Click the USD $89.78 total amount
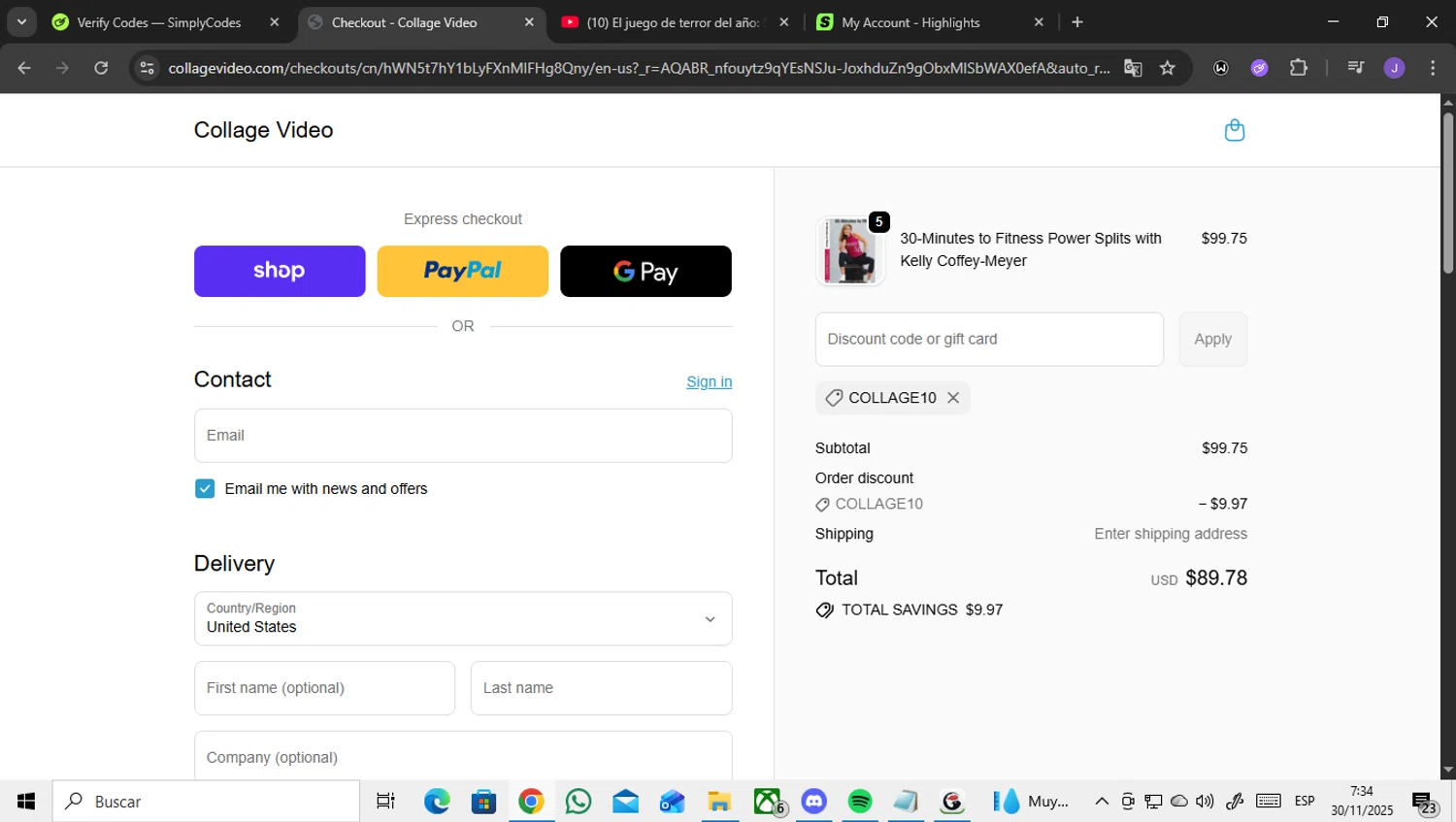Viewport: 1456px width, 822px height. click(1199, 578)
